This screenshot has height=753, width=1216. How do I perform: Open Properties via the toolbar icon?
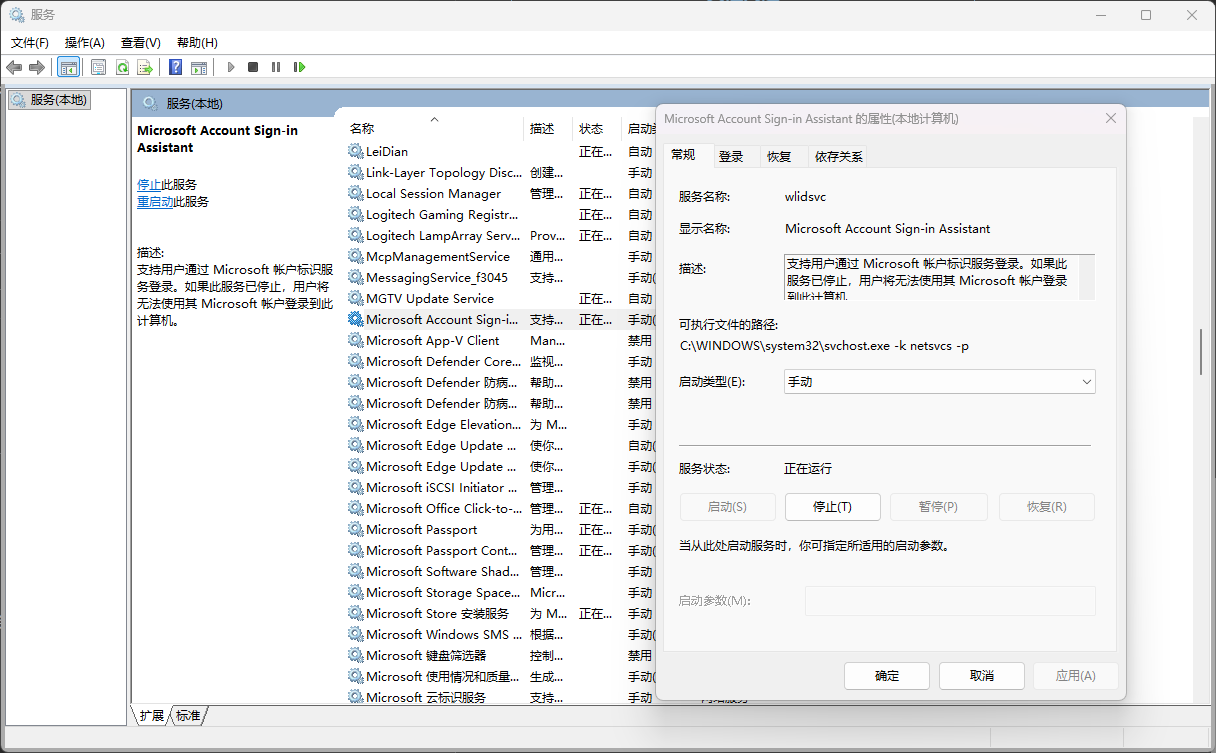click(98, 67)
